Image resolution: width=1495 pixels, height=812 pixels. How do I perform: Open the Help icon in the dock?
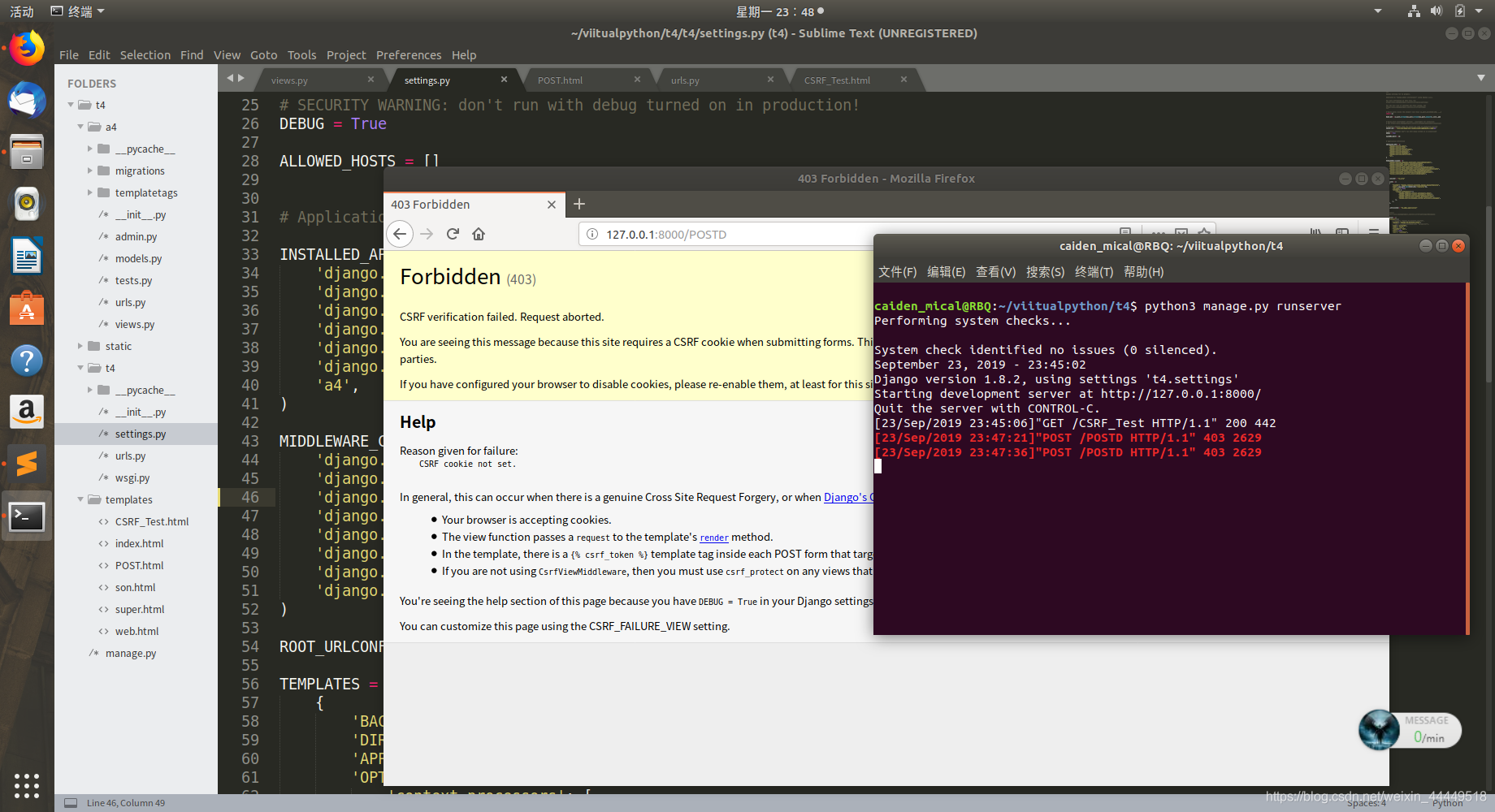pyautogui.click(x=27, y=360)
